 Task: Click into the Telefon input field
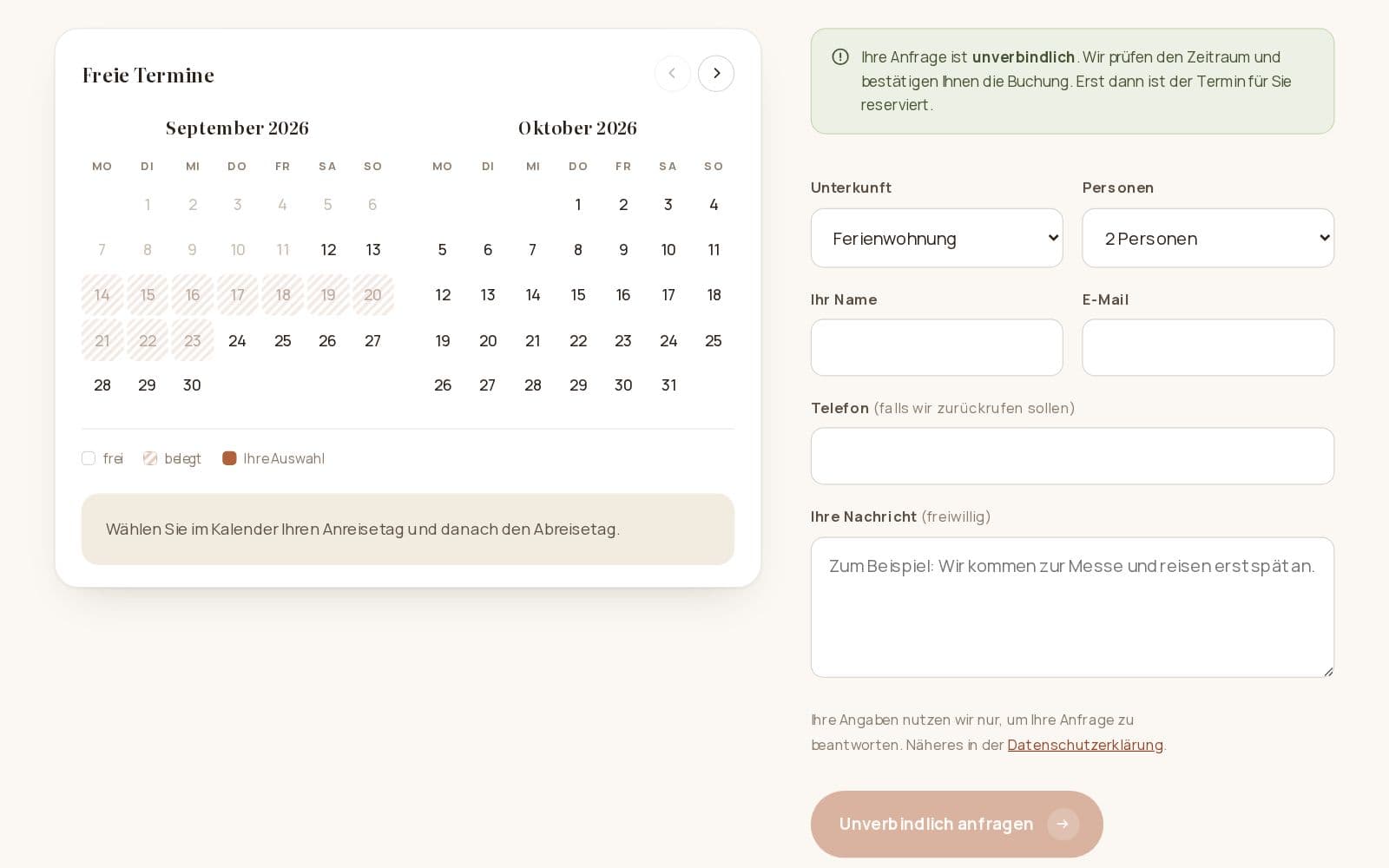(1072, 456)
